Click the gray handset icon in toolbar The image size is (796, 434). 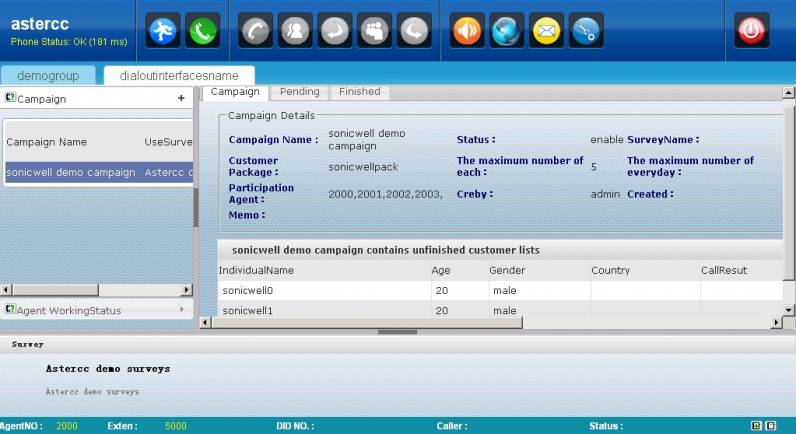point(256,31)
